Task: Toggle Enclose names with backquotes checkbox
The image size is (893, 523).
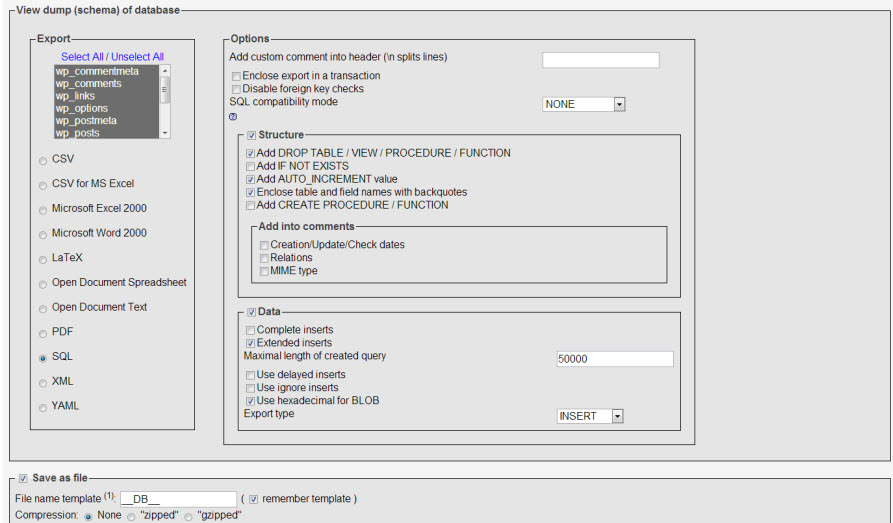Action: coord(250,193)
